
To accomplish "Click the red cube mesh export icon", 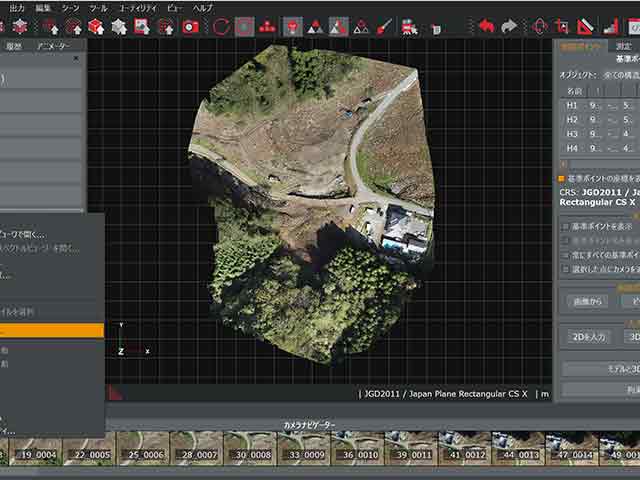I will [96, 27].
